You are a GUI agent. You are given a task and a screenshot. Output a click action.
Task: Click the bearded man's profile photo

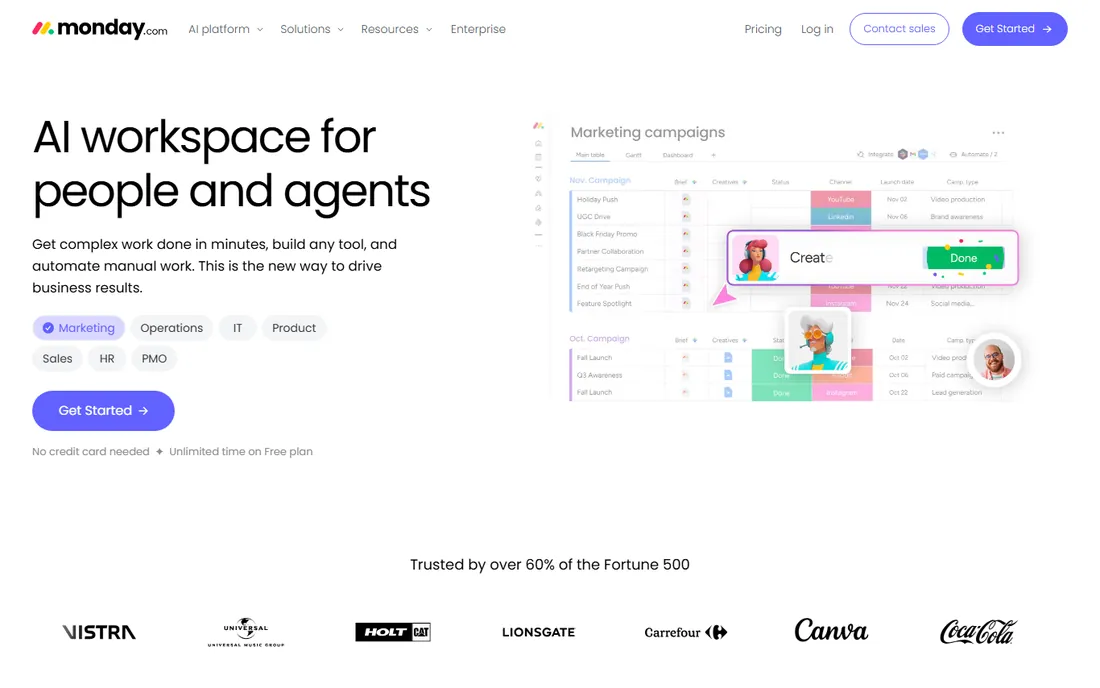[994, 360]
